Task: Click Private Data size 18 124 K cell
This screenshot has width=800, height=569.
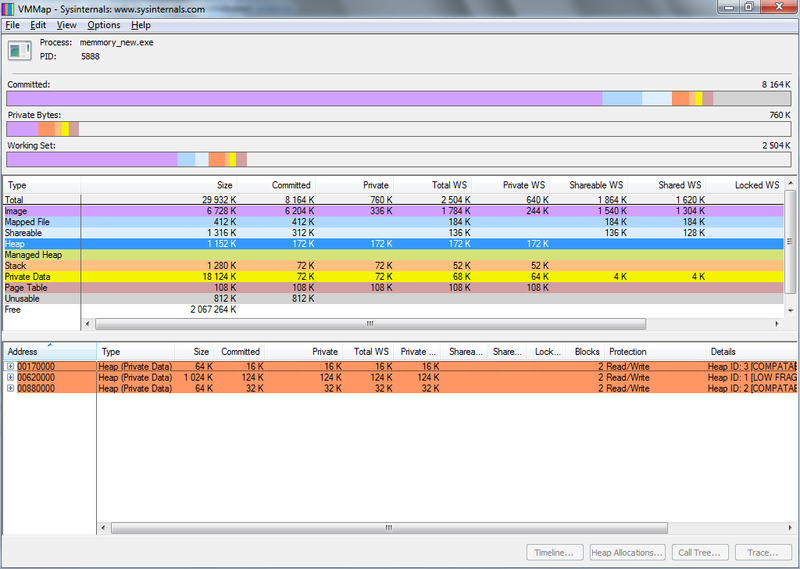Action: click(219, 277)
